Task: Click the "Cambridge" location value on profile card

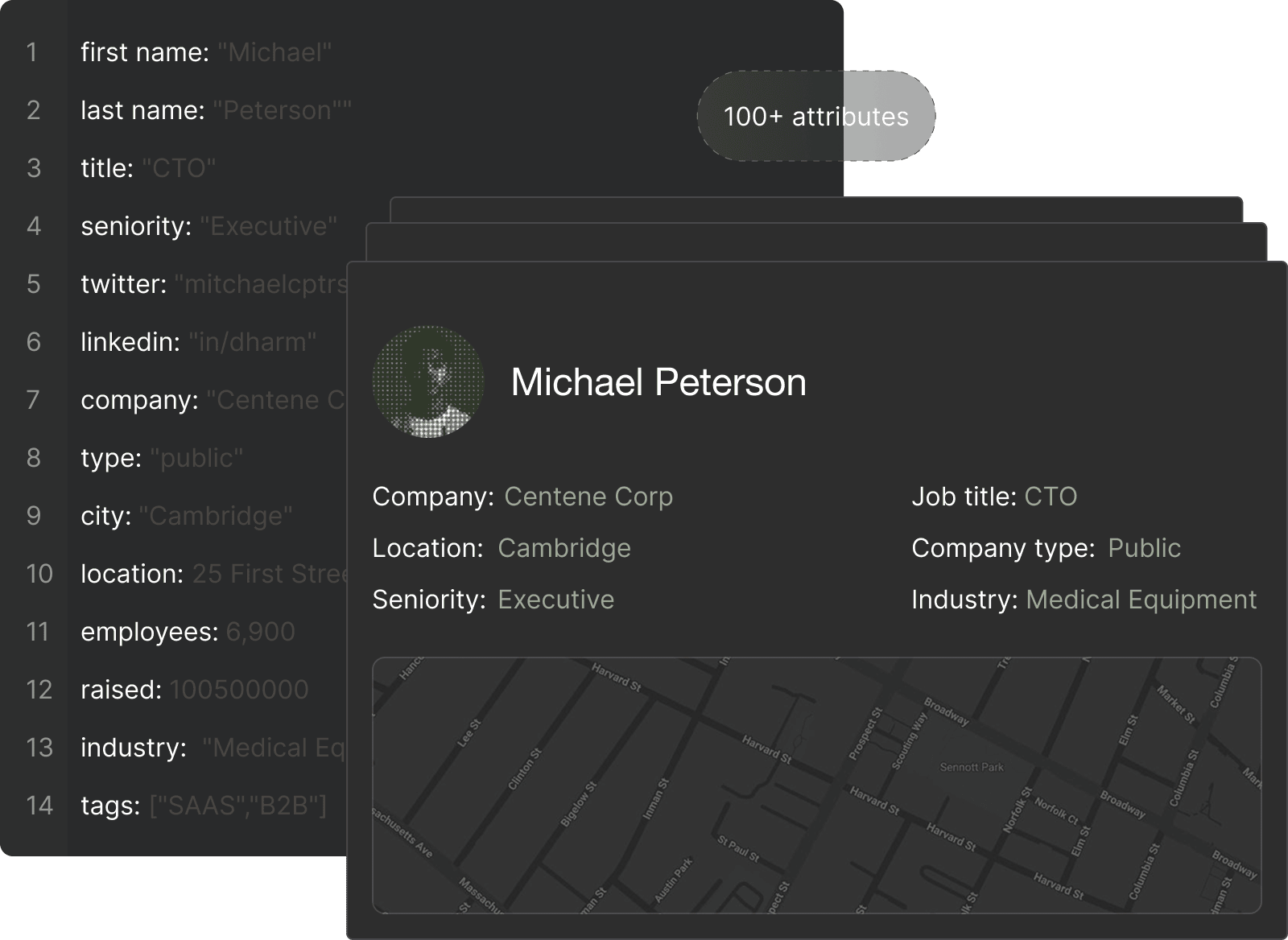Action: pos(563,548)
